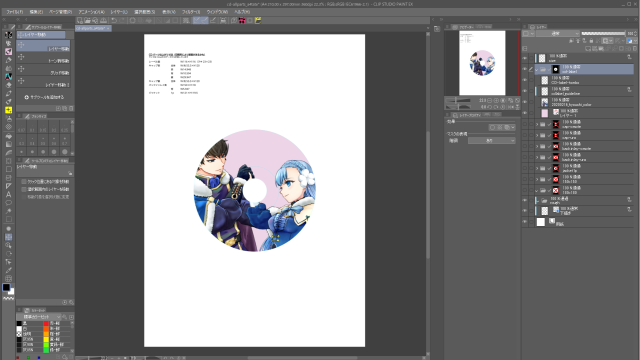
Task: Hide the CD-label-tombo layer
Action: pos(525,80)
